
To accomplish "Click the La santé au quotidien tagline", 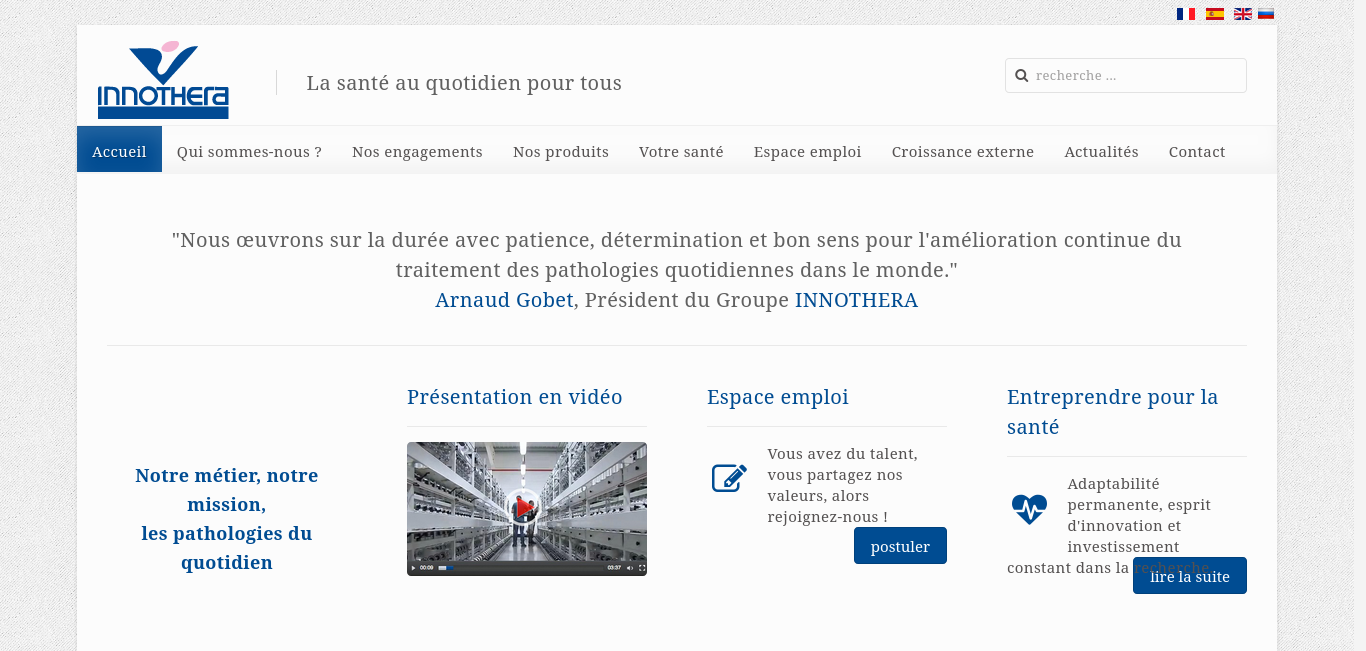I will 464,83.
